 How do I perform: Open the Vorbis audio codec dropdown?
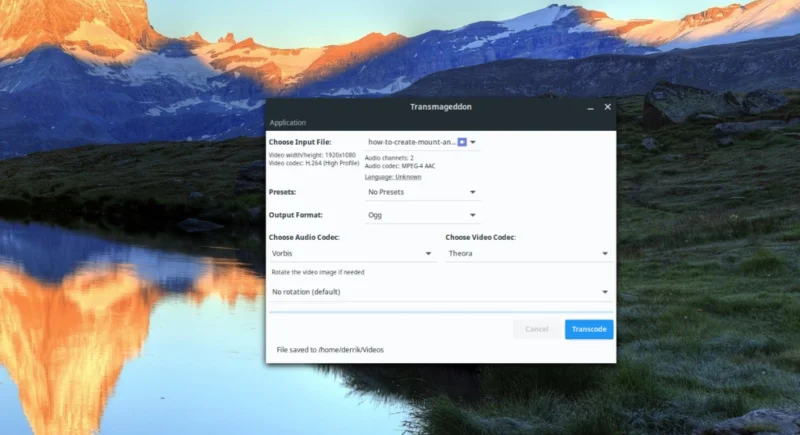point(353,253)
